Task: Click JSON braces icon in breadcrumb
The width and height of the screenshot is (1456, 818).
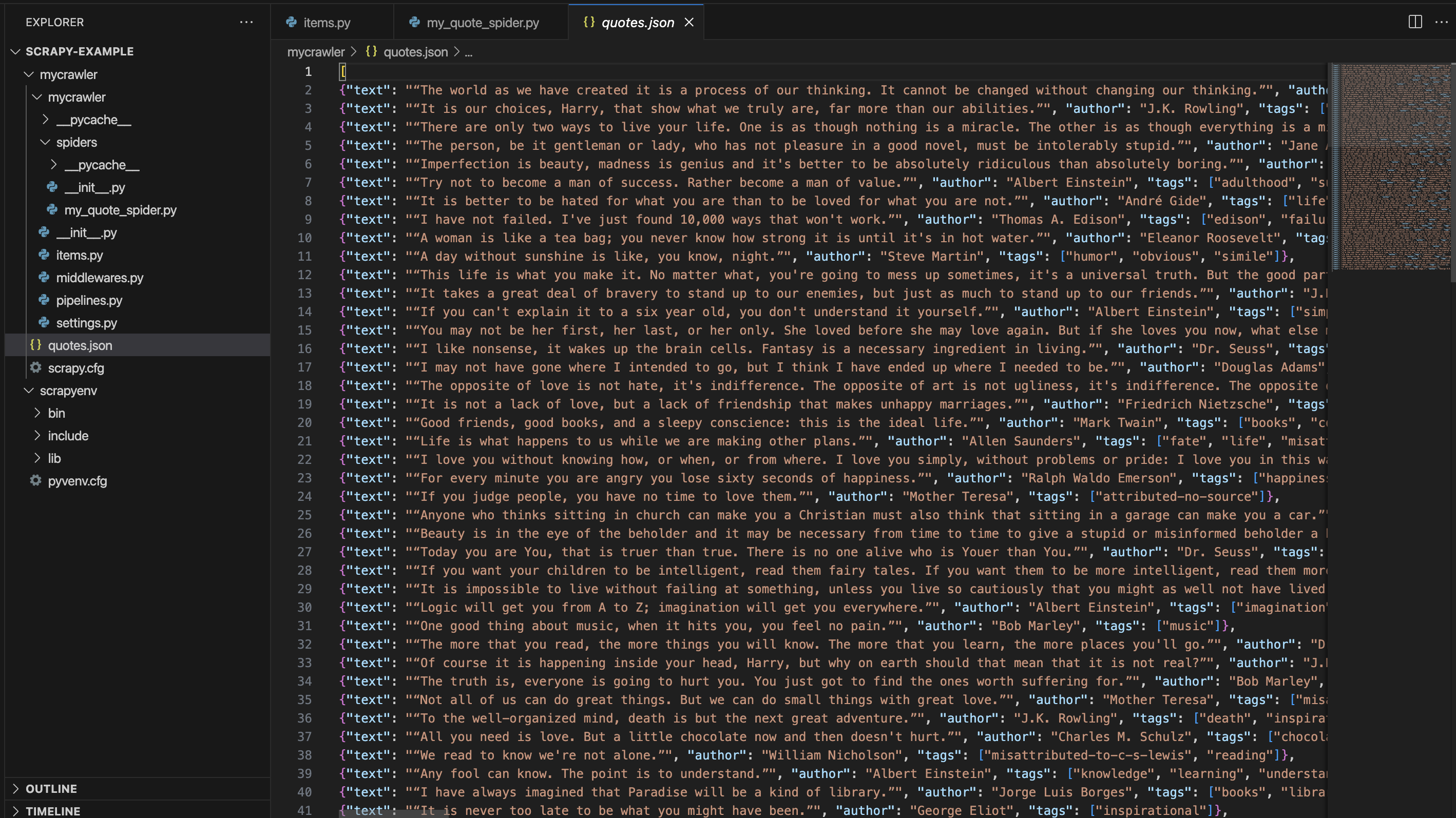Action: (x=371, y=51)
